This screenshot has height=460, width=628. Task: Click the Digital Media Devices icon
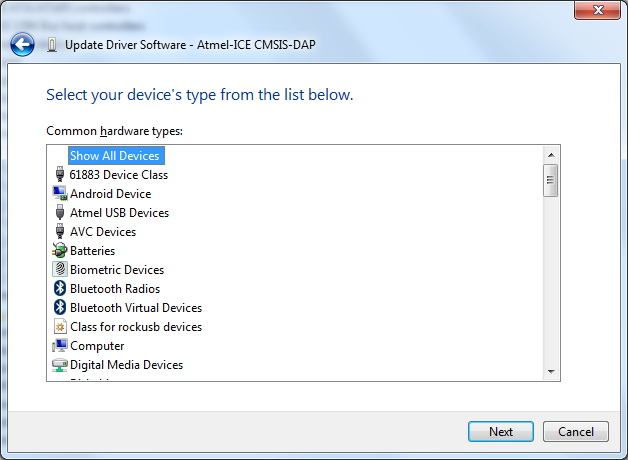[59, 365]
